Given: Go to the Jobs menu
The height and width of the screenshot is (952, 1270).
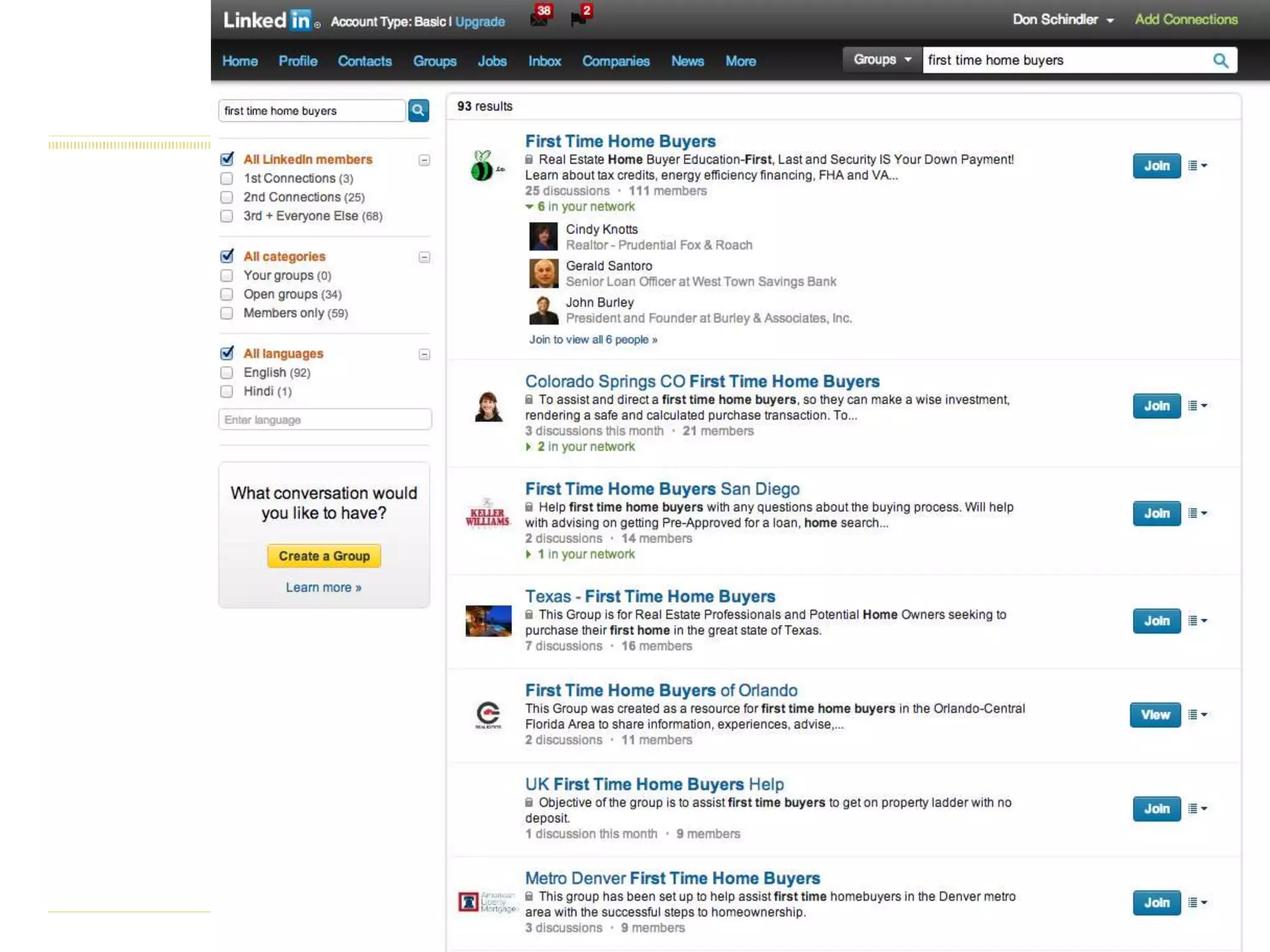Looking at the screenshot, I should pos(492,61).
